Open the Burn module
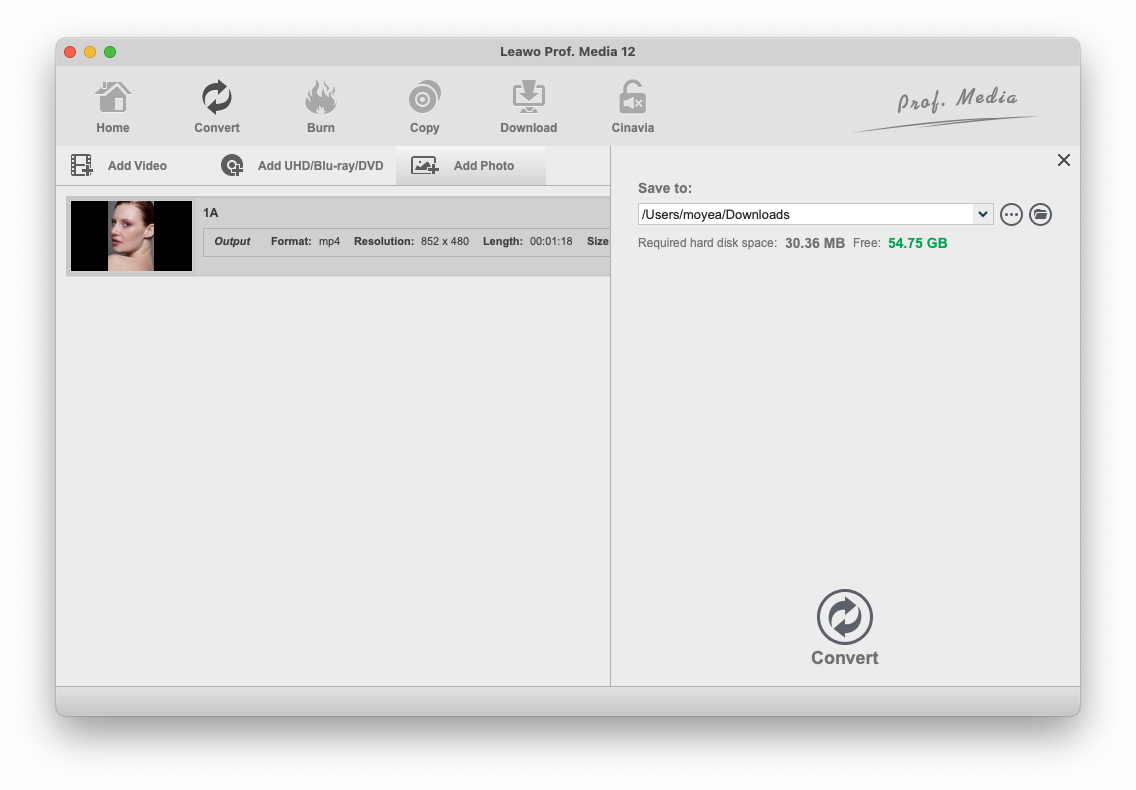Image resolution: width=1136 pixels, height=790 pixels. click(321, 107)
